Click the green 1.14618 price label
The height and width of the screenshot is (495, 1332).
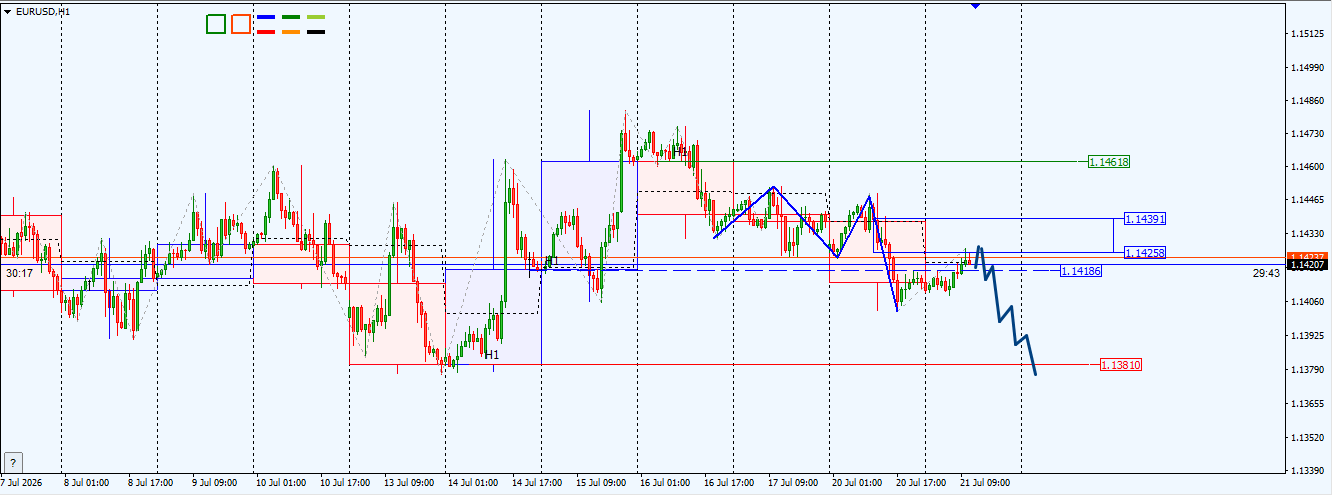1109,161
